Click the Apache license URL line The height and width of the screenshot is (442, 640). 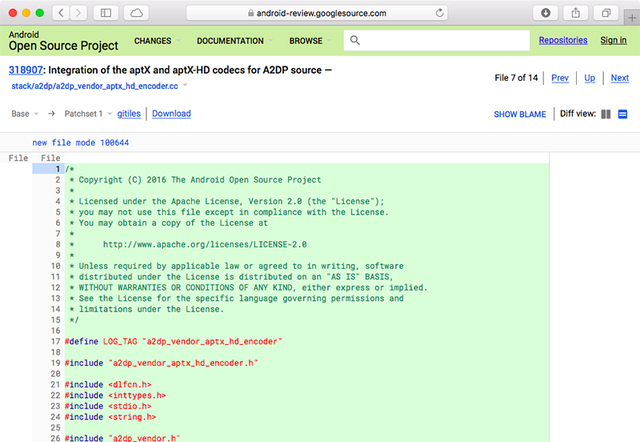[204, 244]
